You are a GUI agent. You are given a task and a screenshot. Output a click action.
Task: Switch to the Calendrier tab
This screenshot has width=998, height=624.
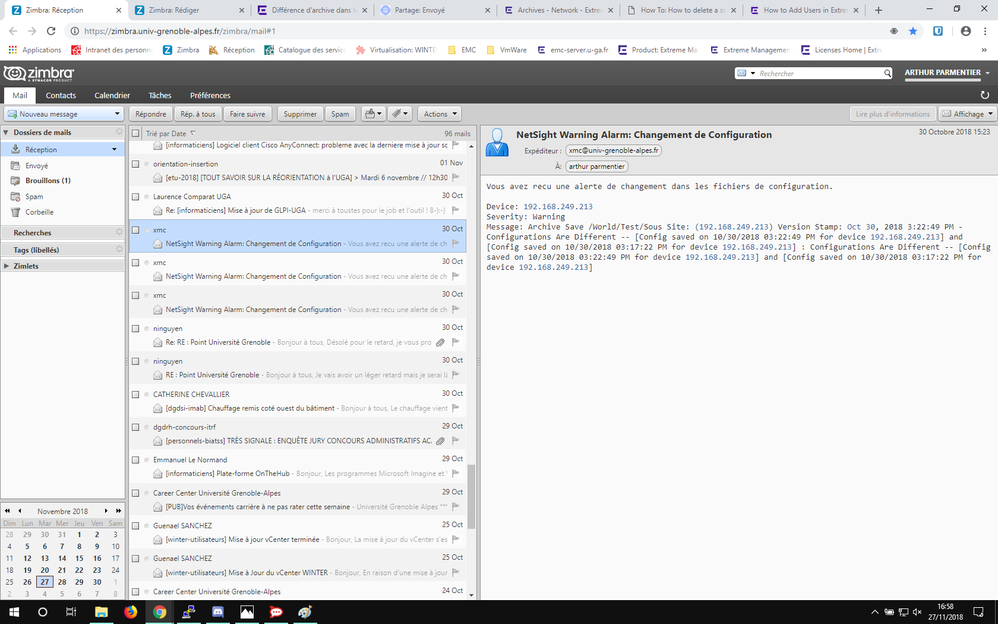coord(112,95)
